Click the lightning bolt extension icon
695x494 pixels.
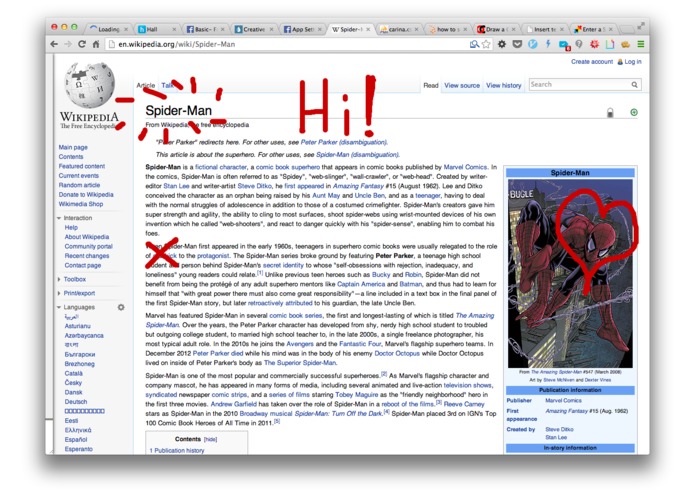click(x=548, y=44)
